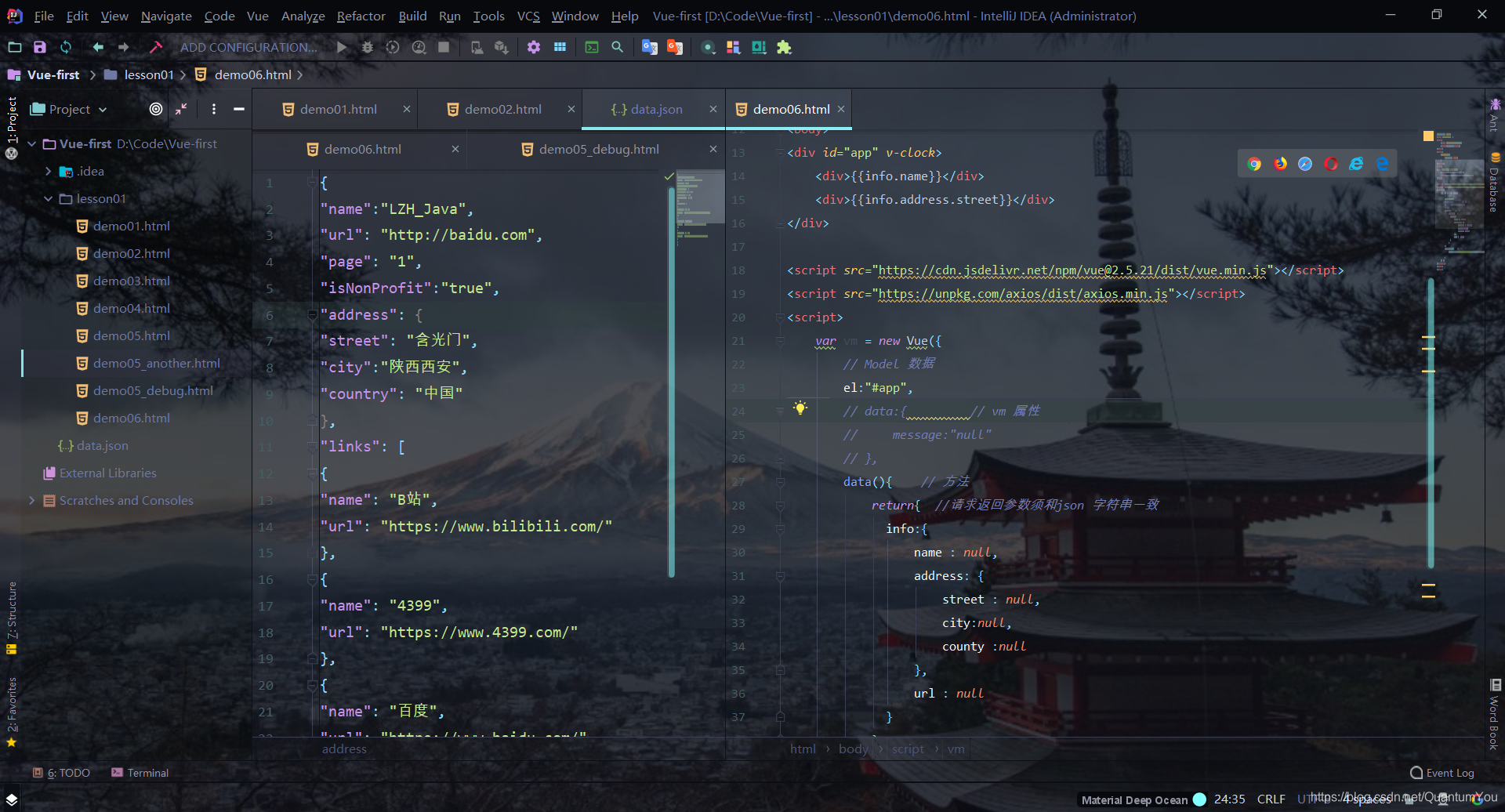Viewport: 1505px width, 812px height.
Task: Click the right editor vertical scrollbar
Action: (1431, 423)
